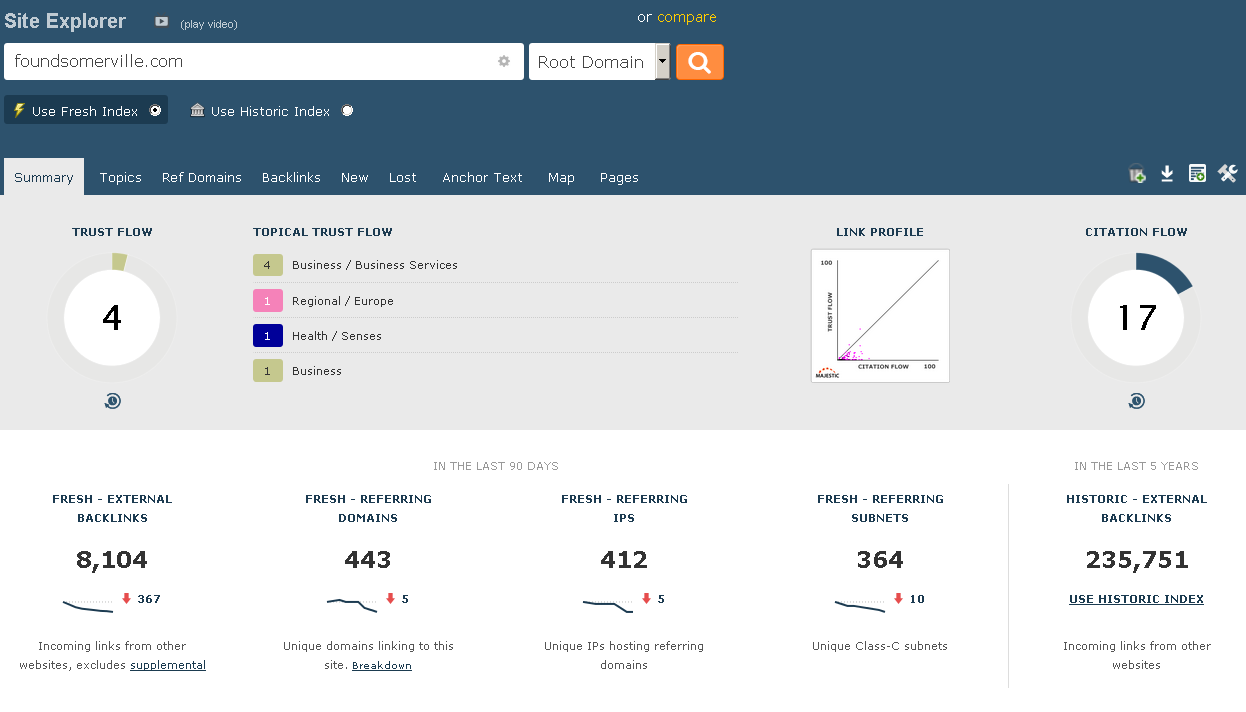This screenshot has width=1246, height=712.
Task: Click the gear icon in search field
Action: click(x=504, y=61)
